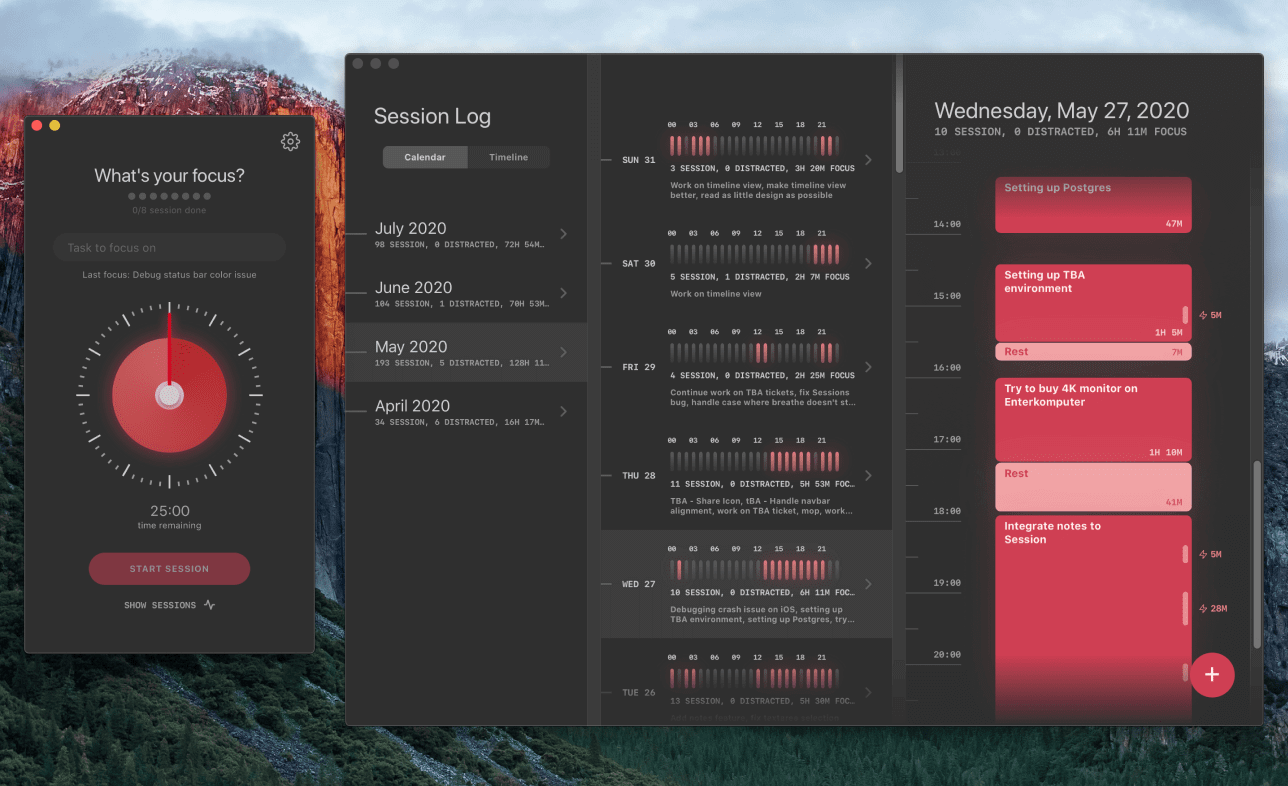Viewport: 1288px width, 786px height.
Task: Click the red timer dial
Action: (x=169, y=395)
